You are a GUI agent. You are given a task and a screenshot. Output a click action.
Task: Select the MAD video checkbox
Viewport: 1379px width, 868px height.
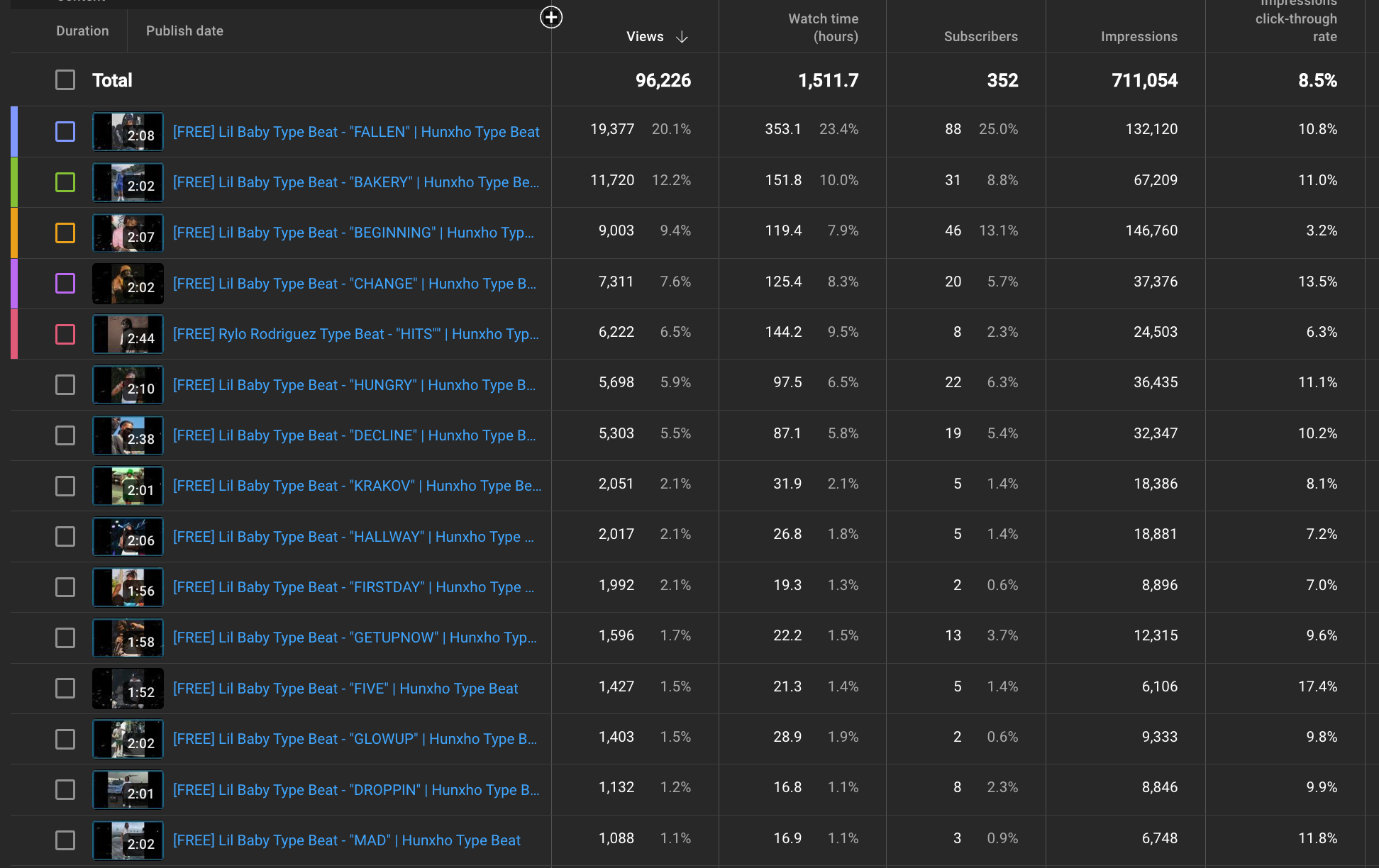65,840
